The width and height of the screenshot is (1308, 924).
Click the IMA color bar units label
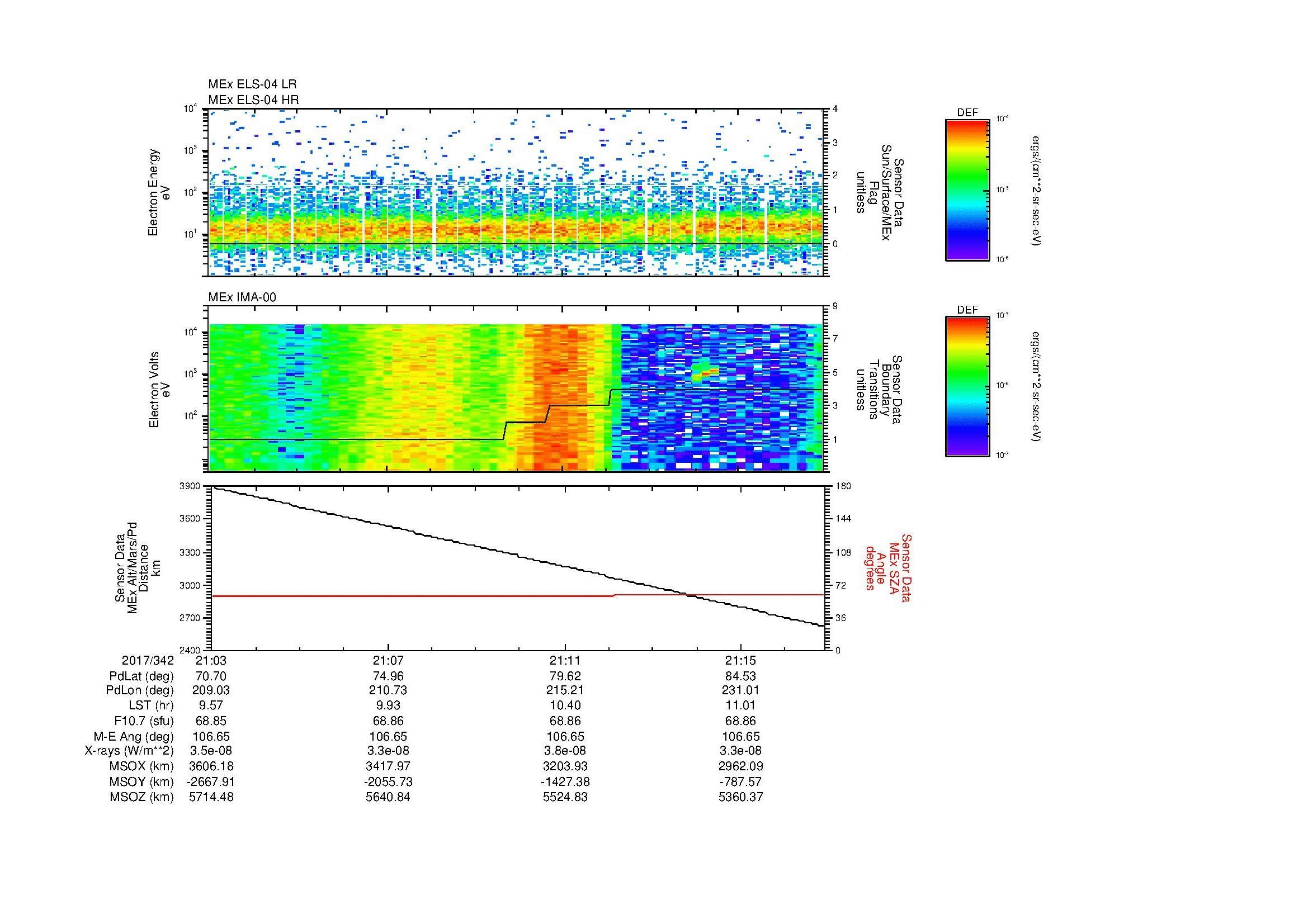click(1037, 387)
